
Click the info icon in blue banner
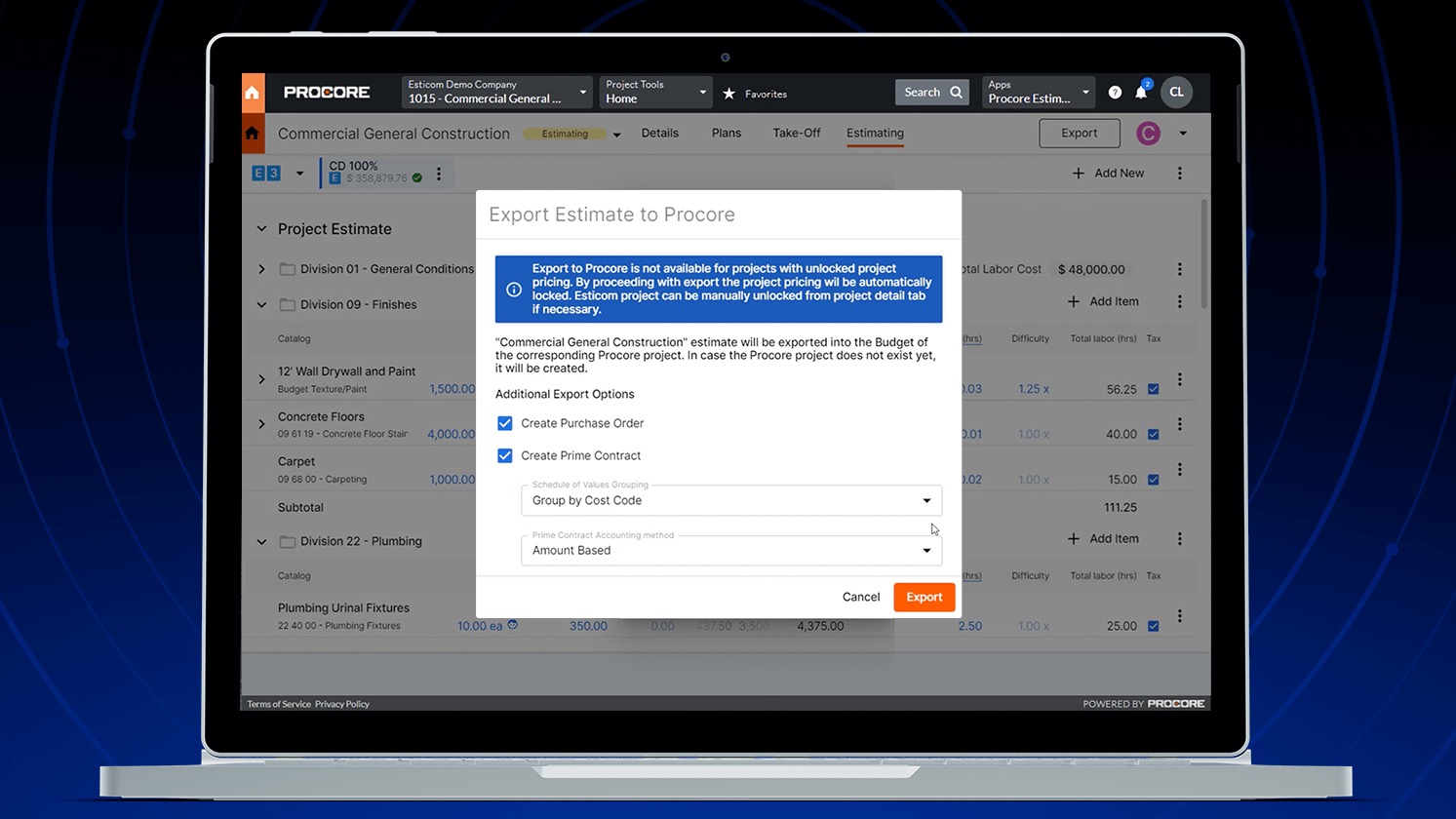pyautogui.click(x=514, y=290)
